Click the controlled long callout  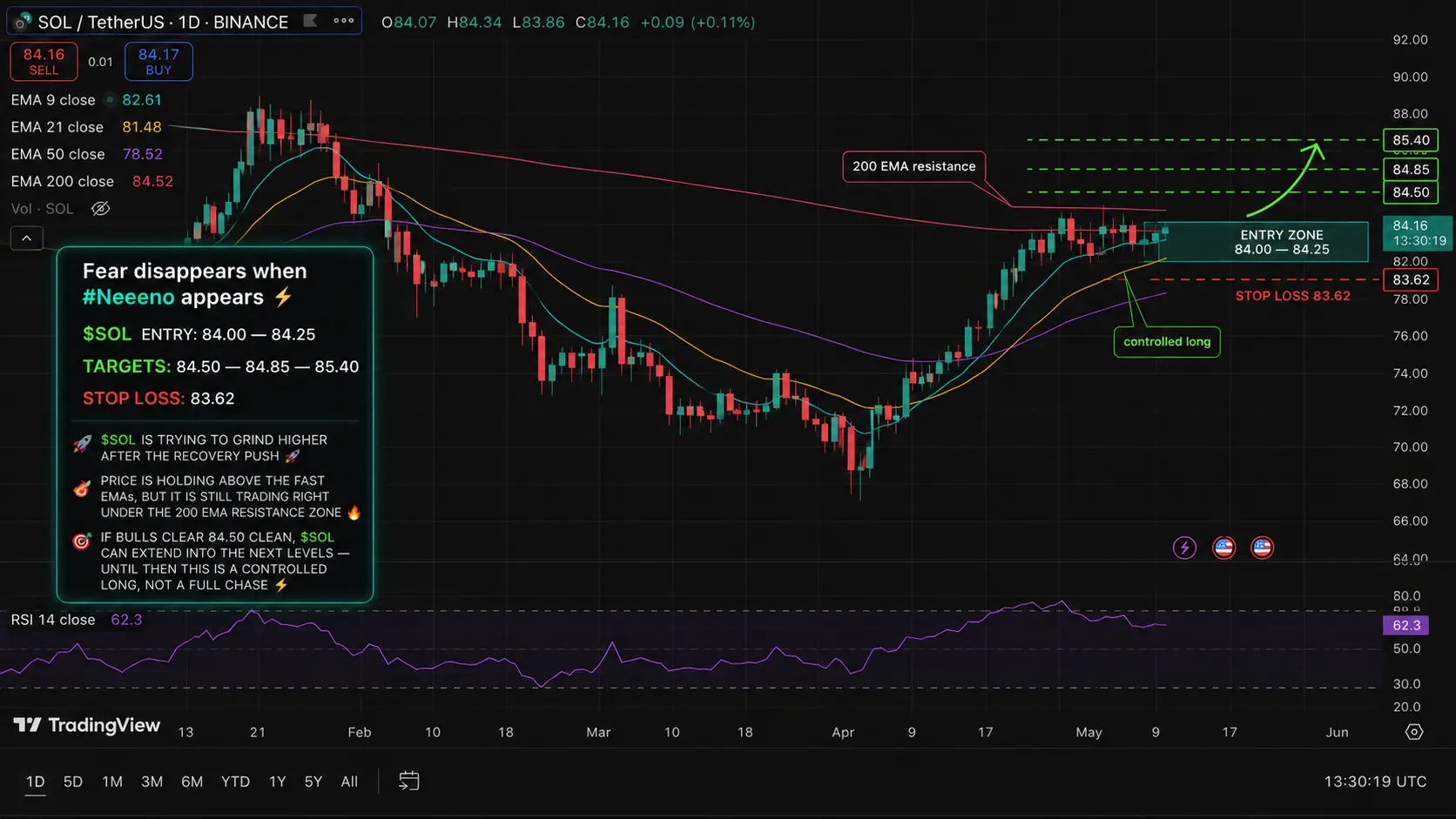1167,341
